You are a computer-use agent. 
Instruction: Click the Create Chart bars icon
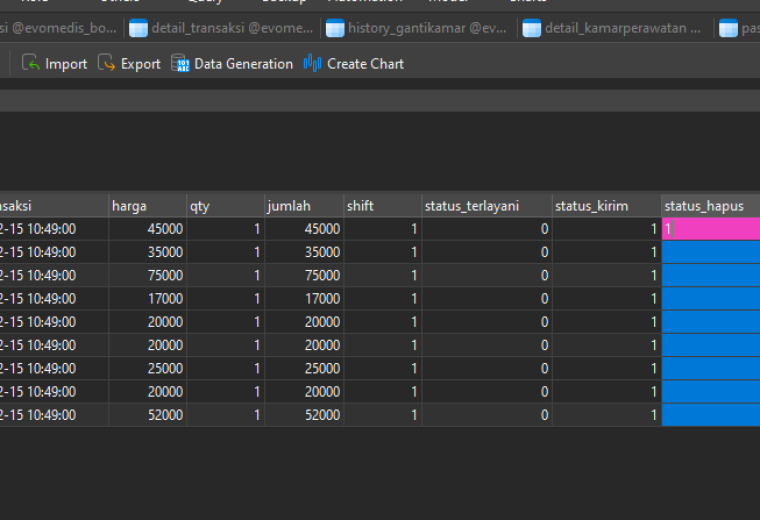tap(313, 63)
